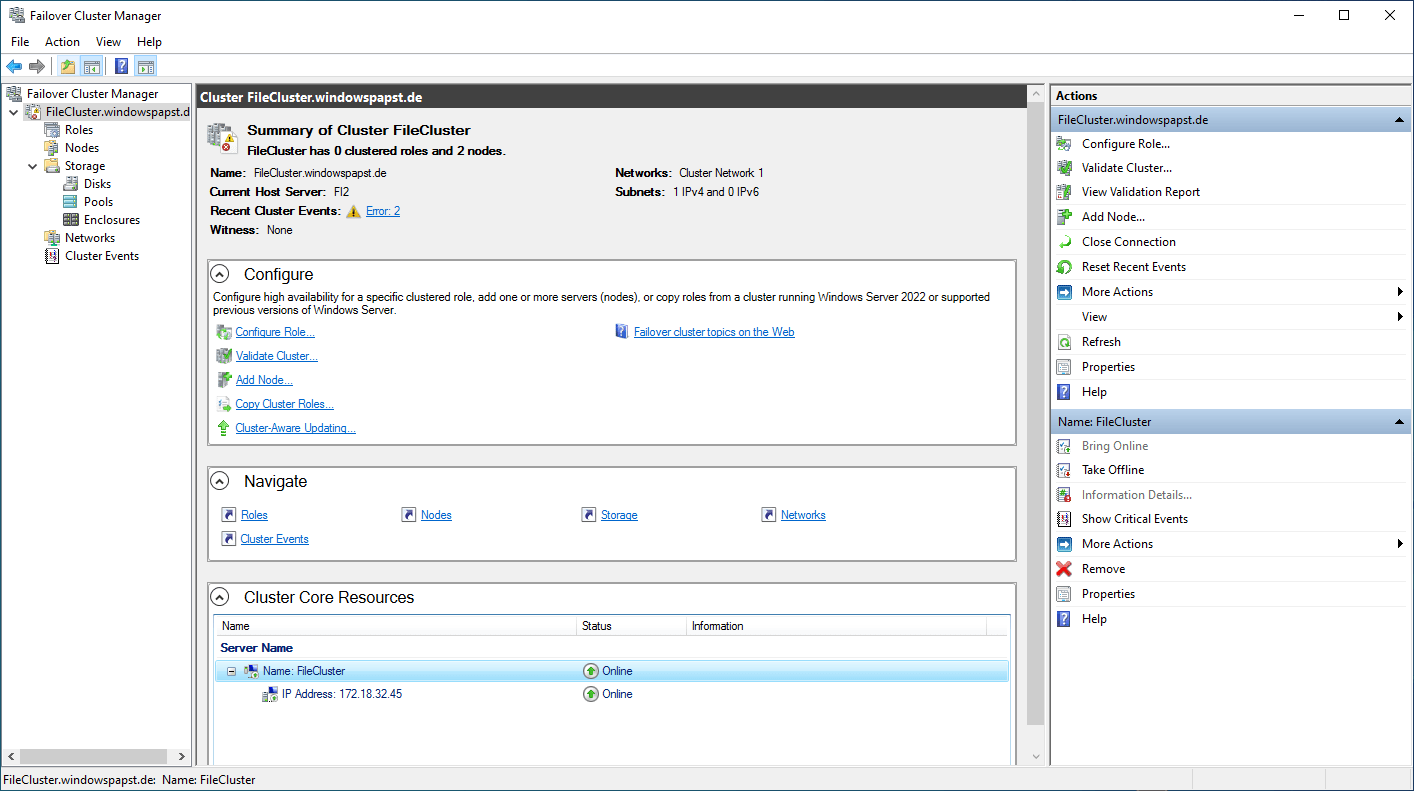This screenshot has width=1414, height=791.
Task: Open the Cluster-Aware Updating link
Action: pyautogui.click(x=295, y=428)
